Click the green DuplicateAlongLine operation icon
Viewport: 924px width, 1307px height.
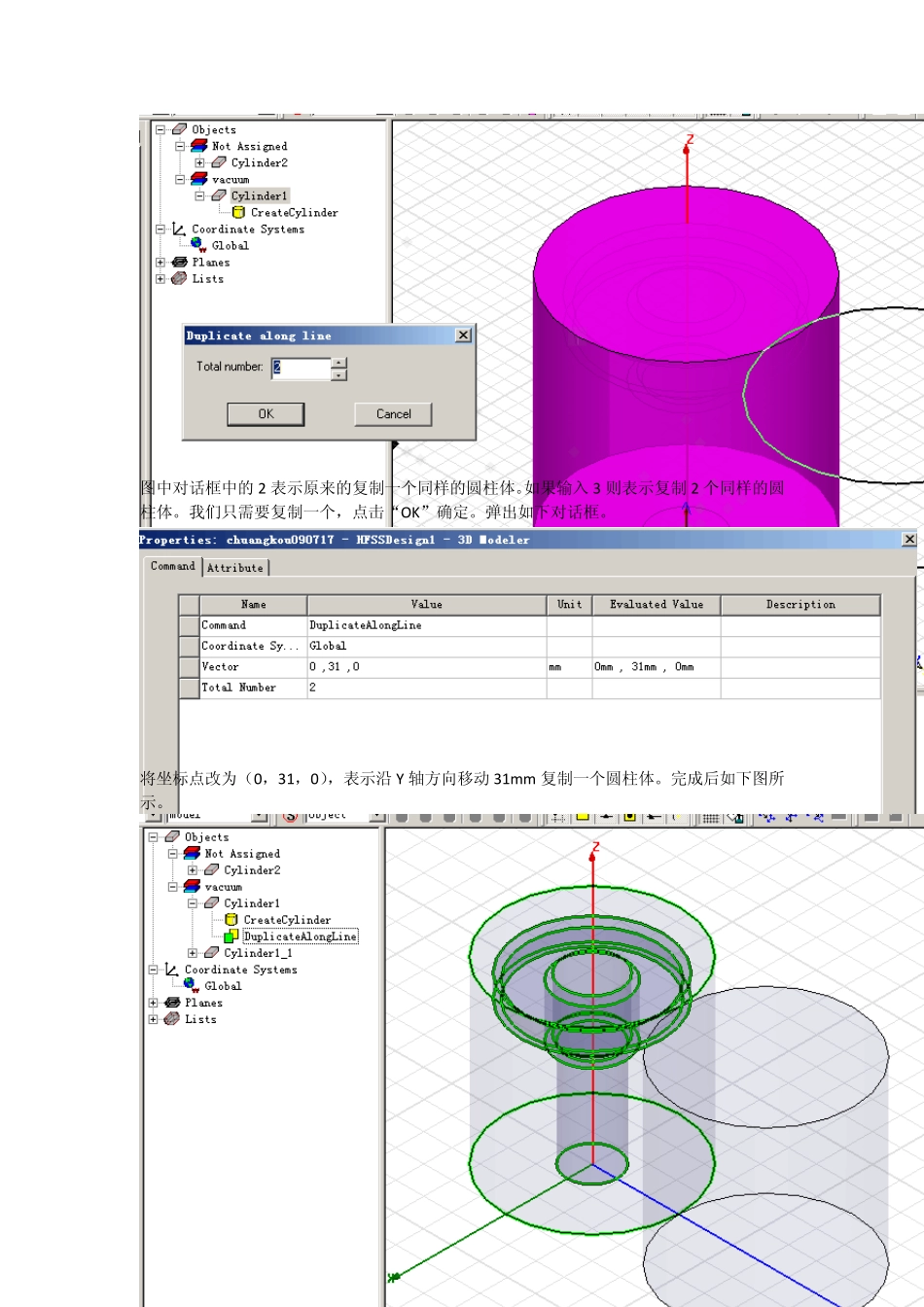(x=231, y=936)
